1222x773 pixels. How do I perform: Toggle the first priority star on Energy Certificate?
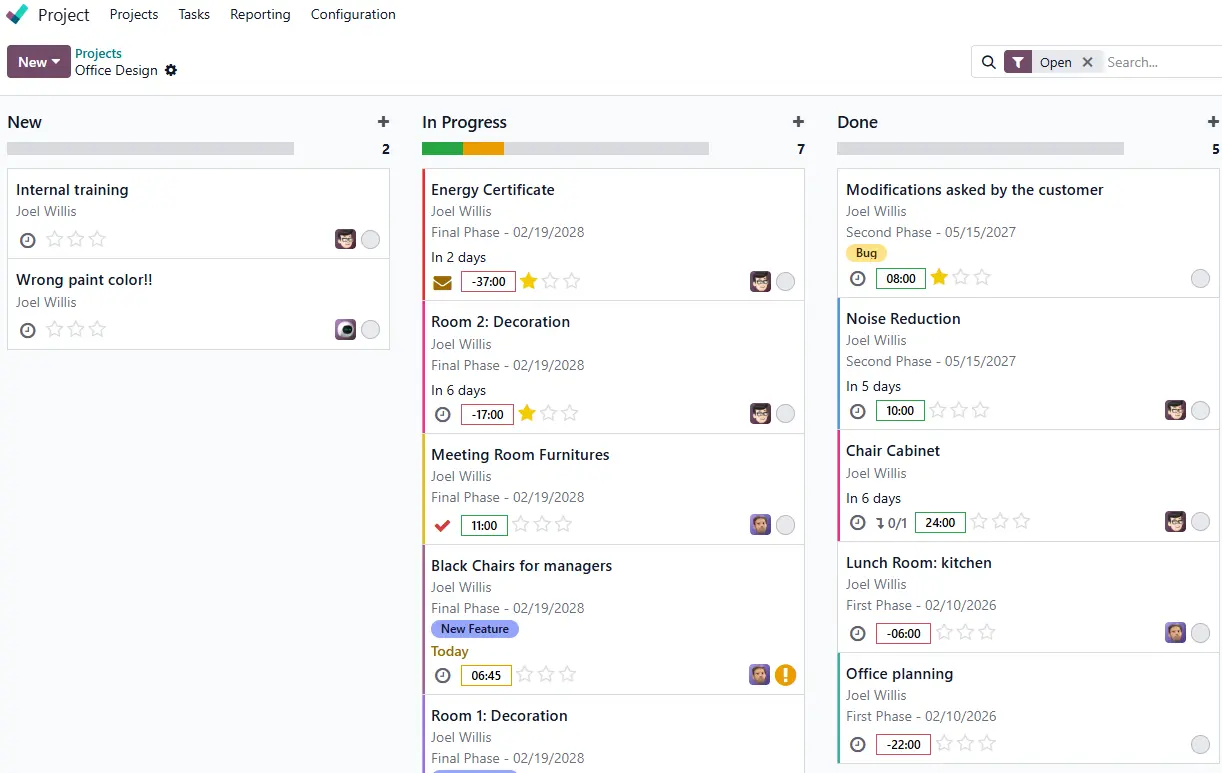(528, 281)
